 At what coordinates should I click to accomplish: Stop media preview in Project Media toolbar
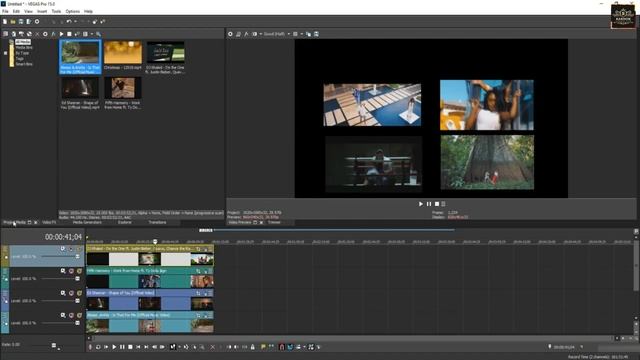click(x=69, y=34)
